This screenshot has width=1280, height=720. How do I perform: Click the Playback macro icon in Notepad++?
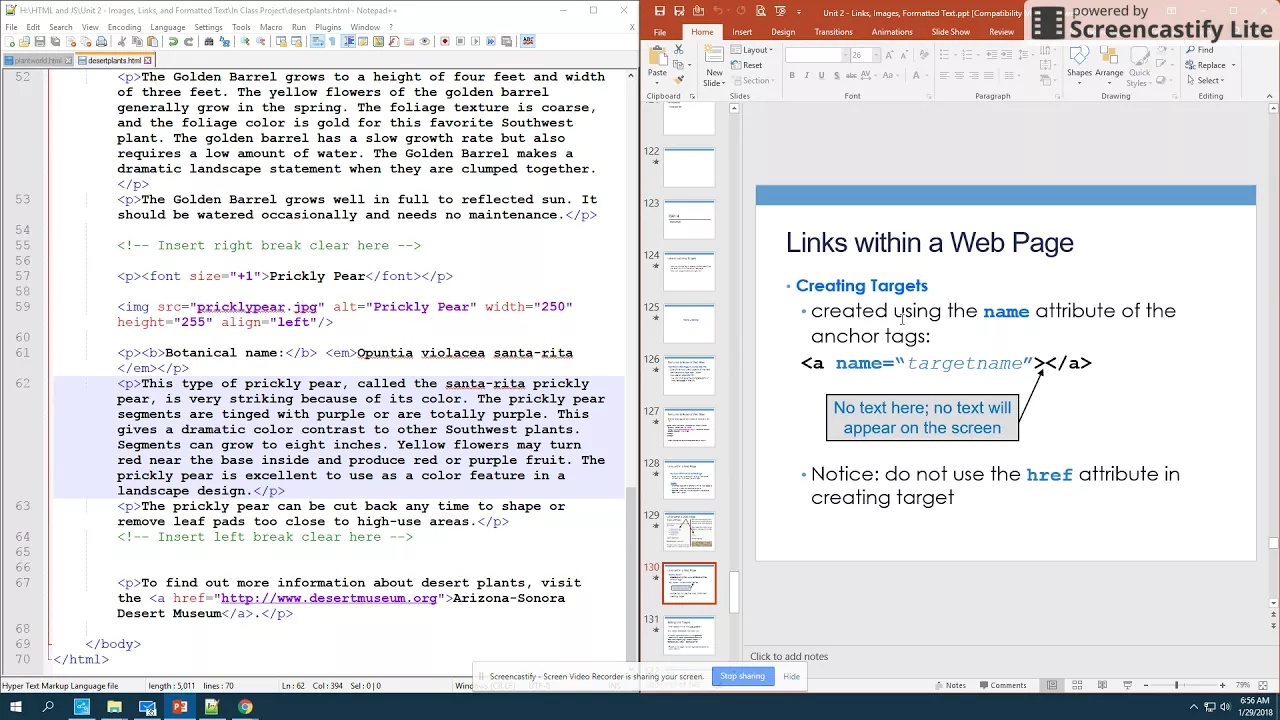475,42
